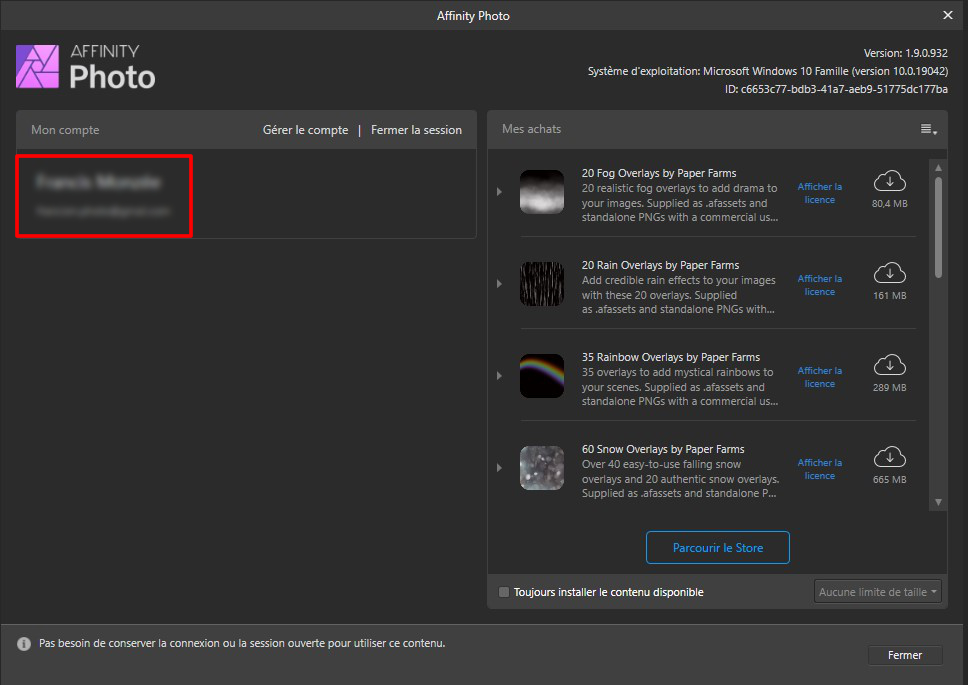Click the ID text line

(x=836, y=89)
